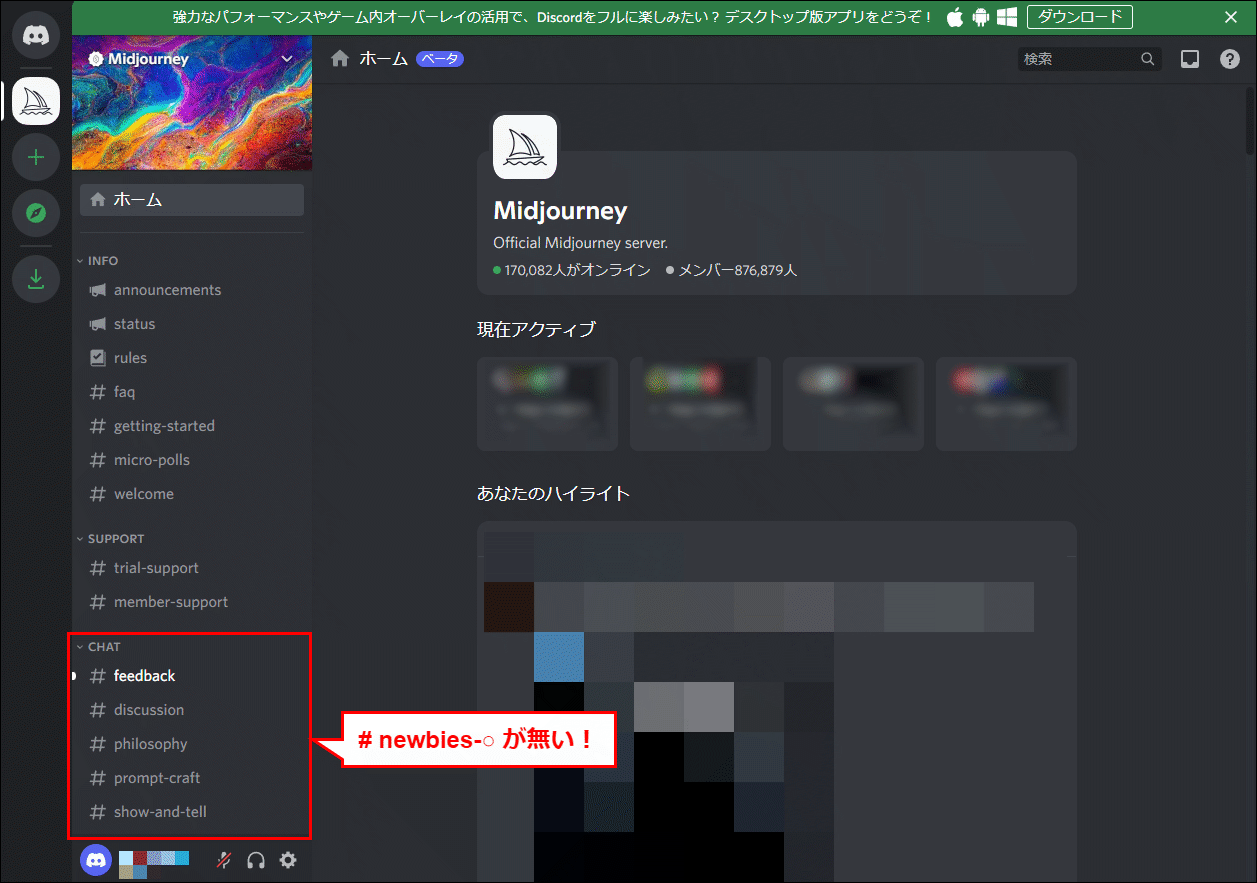This screenshot has height=883, width=1257.
Task: Click the Android download icon in banner
Action: tap(981, 17)
